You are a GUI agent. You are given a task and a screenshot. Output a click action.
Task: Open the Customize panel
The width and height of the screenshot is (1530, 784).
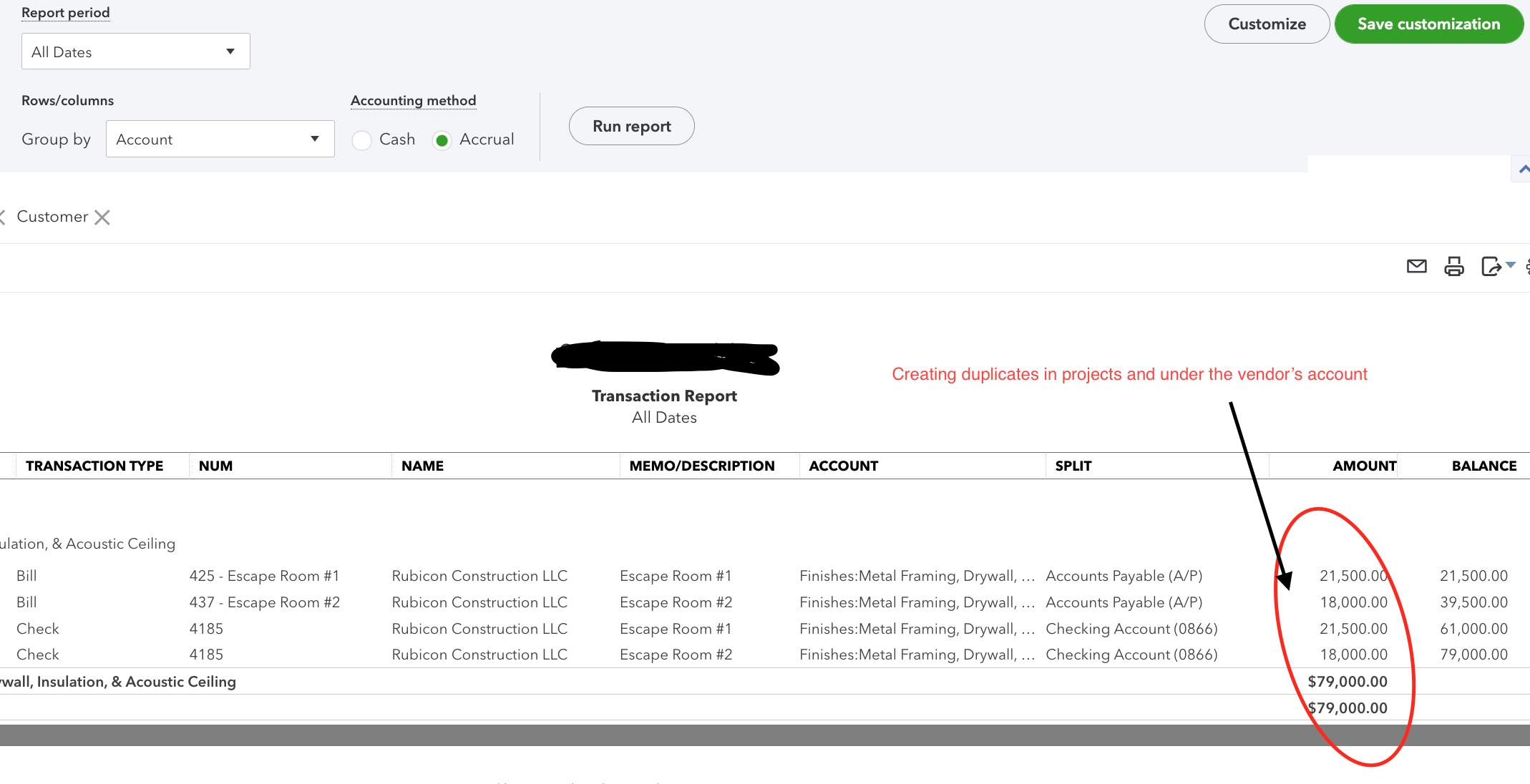pos(1267,24)
